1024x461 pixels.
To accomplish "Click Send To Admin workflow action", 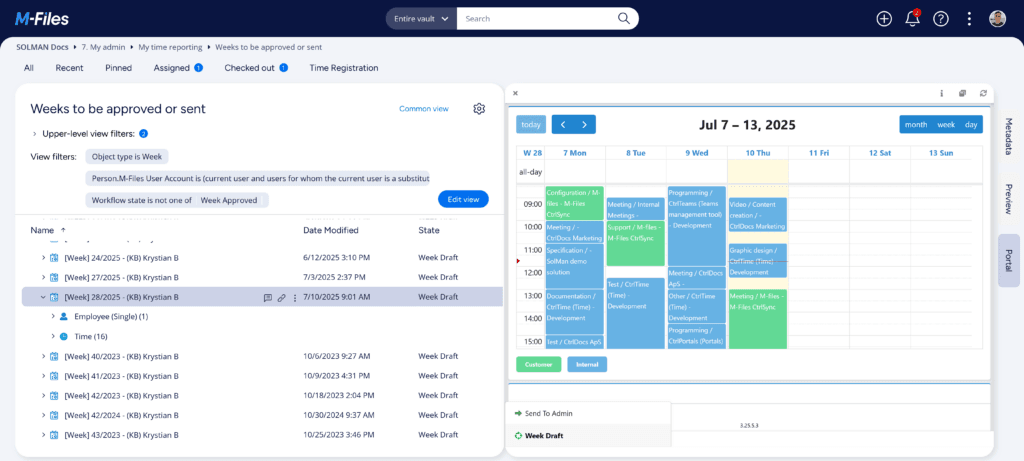I will click(x=549, y=413).
